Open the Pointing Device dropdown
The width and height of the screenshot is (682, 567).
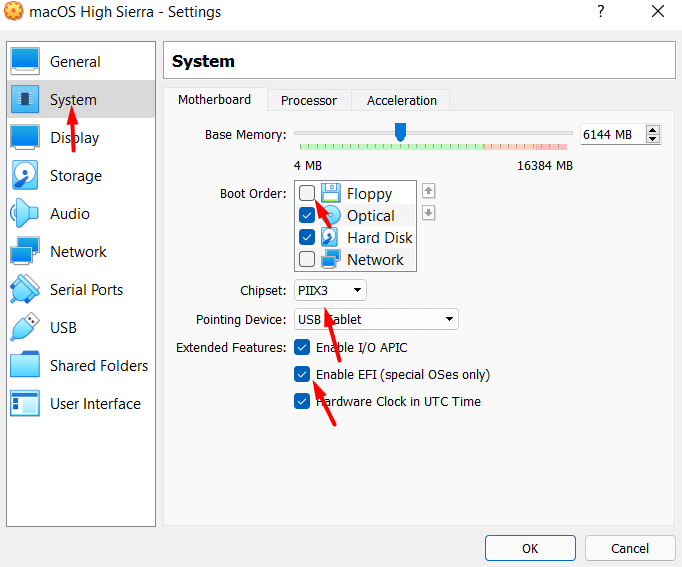click(x=376, y=320)
